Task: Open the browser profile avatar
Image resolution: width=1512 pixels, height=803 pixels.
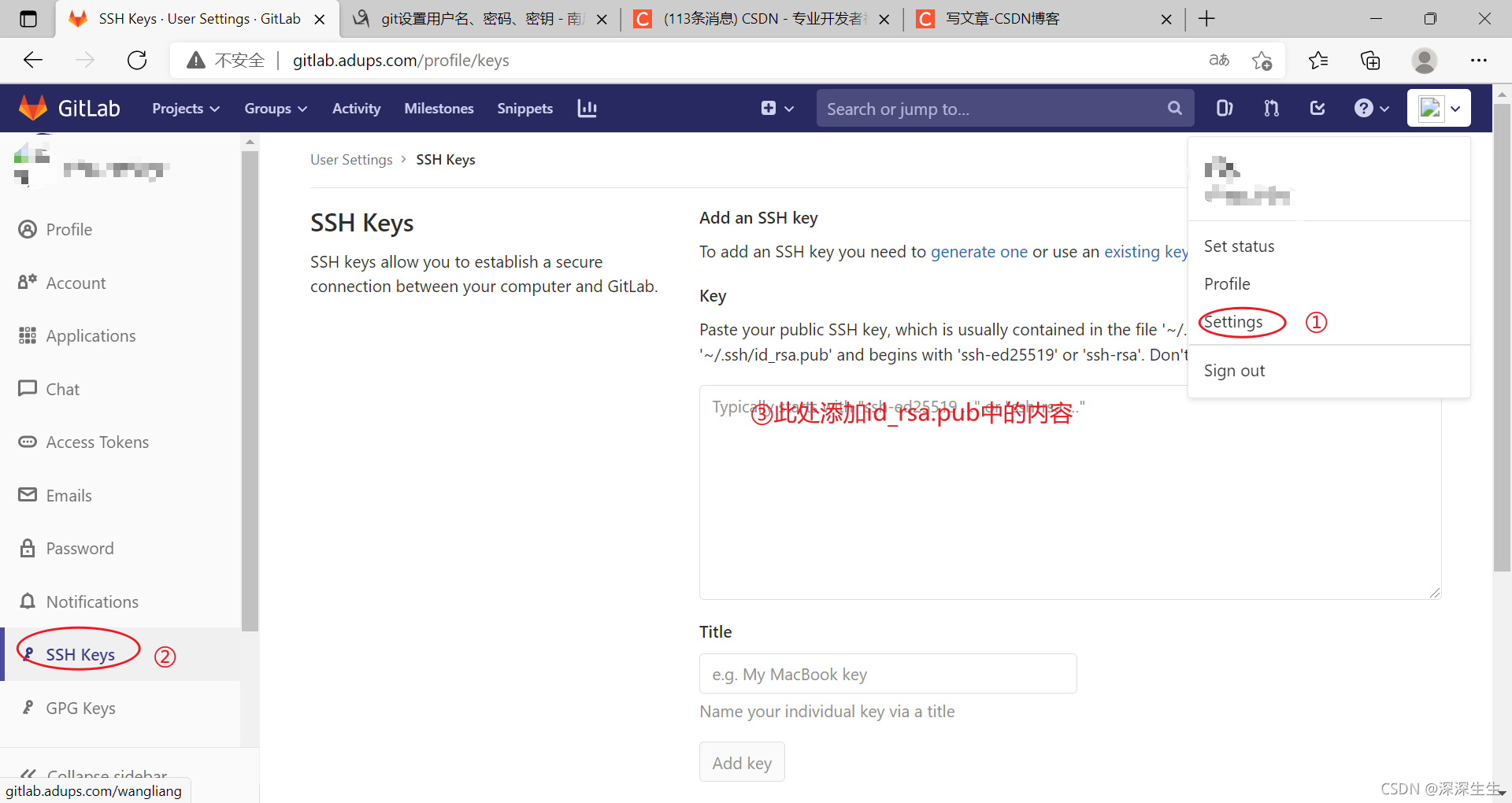Action: [x=1425, y=60]
